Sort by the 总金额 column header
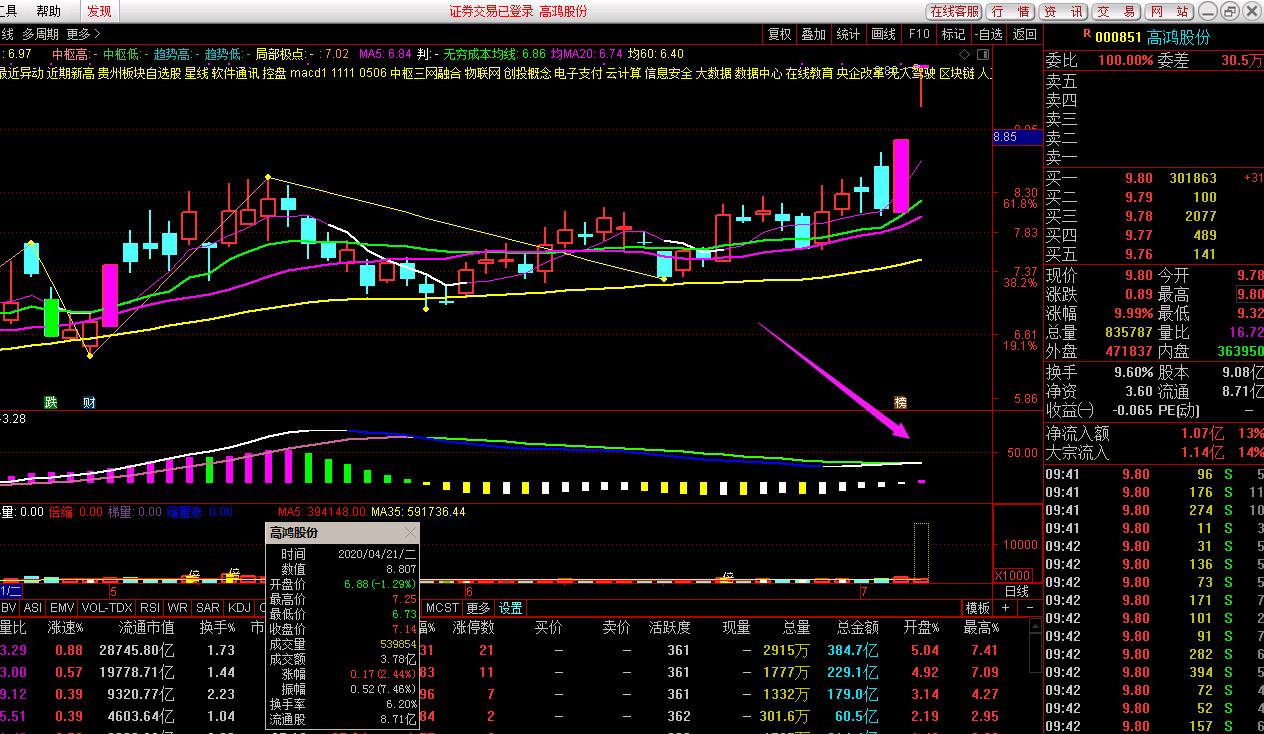This screenshot has height=734, width=1264. [858, 627]
